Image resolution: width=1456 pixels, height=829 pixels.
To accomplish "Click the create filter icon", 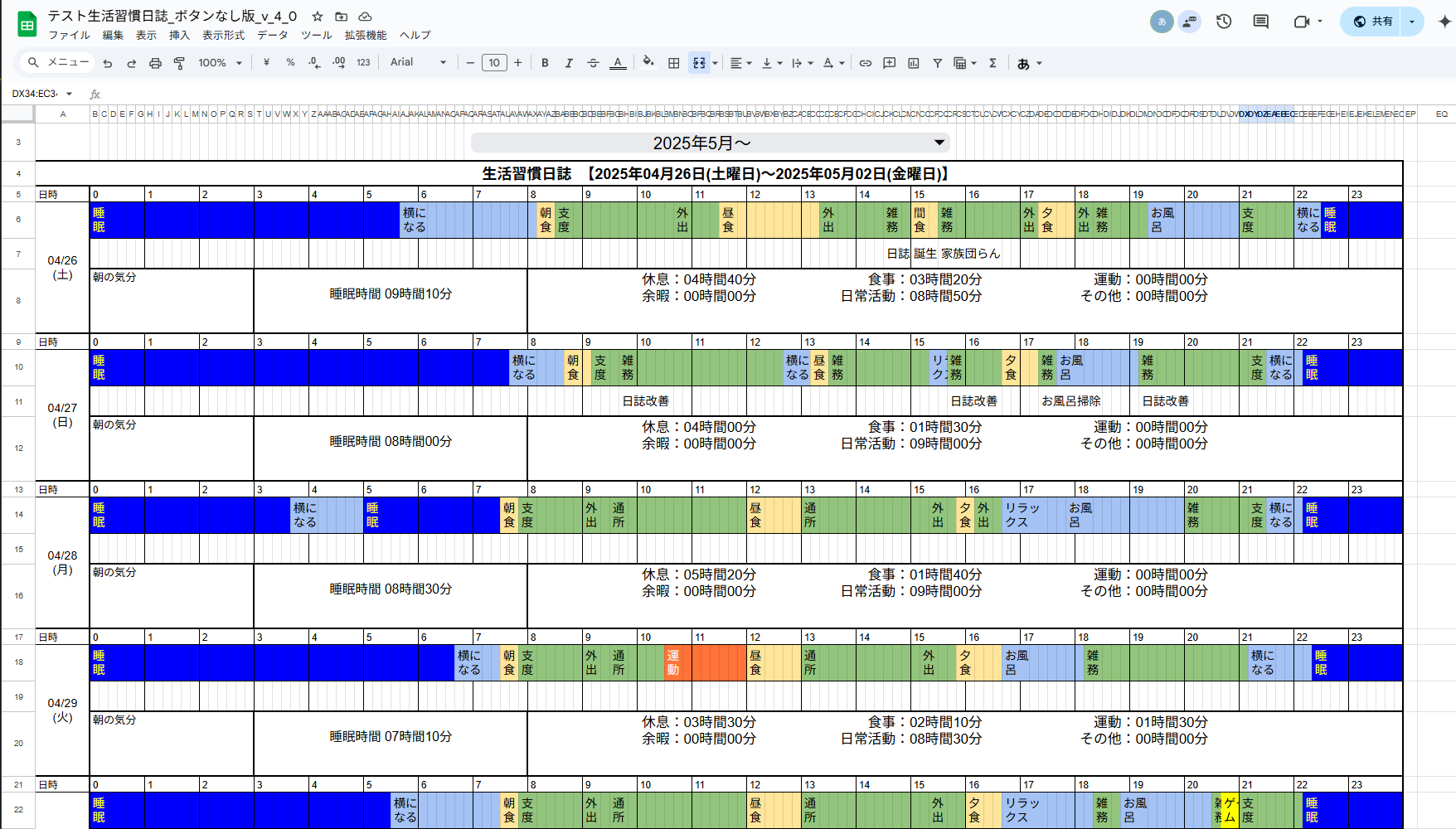I will (938, 63).
